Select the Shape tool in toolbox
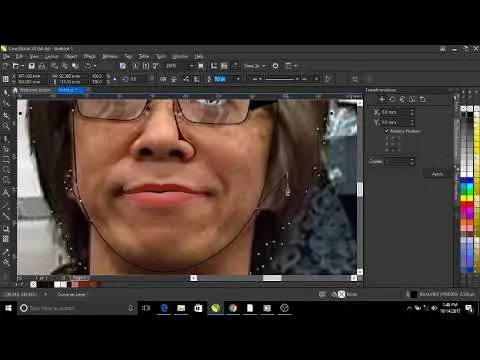The height and width of the screenshot is (360, 480). click(6, 103)
